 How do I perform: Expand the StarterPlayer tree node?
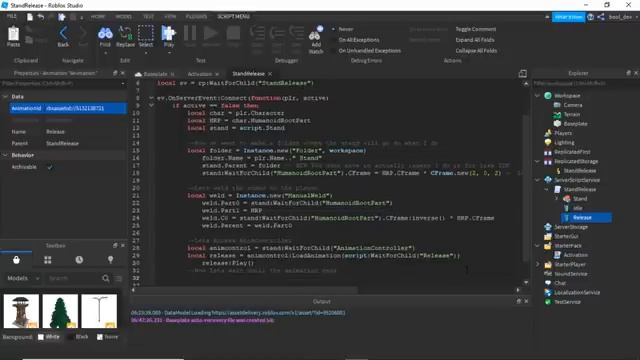coord(538,264)
